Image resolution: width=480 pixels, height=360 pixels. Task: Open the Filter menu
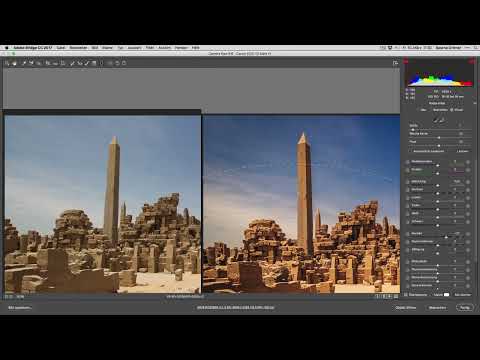pyautogui.click(x=150, y=48)
